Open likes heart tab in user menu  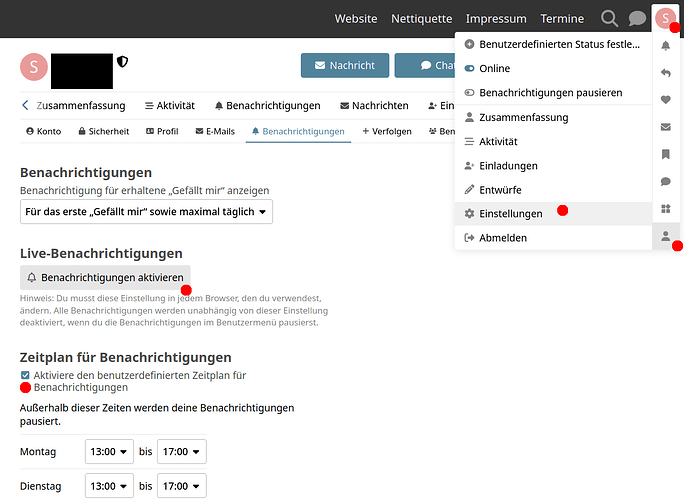point(666,100)
